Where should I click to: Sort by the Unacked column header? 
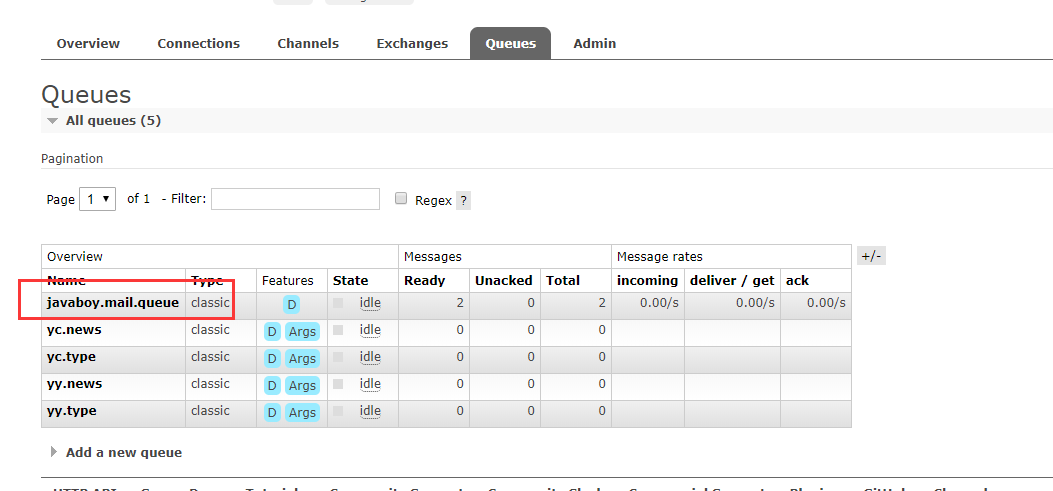coord(504,281)
